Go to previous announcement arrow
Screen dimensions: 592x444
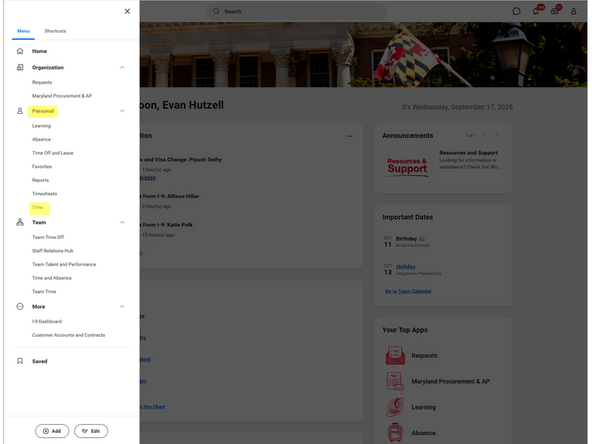(x=484, y=136)
